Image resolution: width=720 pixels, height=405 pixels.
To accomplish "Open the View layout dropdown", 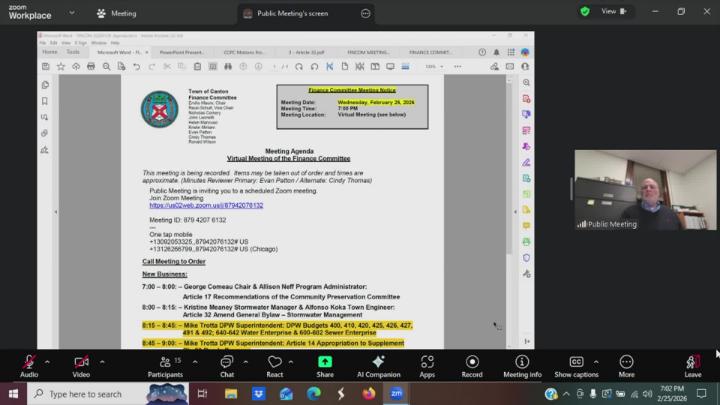I will coord(615,12).
